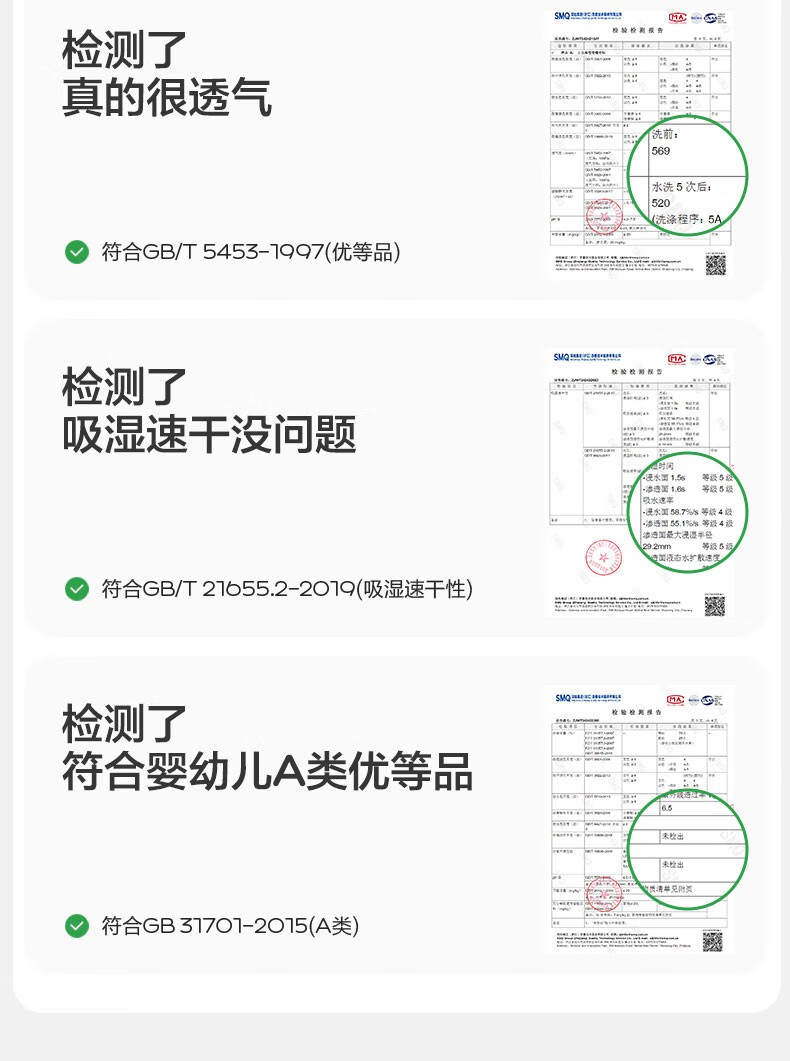Click MA certification mark on third report
Screen dimensions: 790x1061
[675, 700]
